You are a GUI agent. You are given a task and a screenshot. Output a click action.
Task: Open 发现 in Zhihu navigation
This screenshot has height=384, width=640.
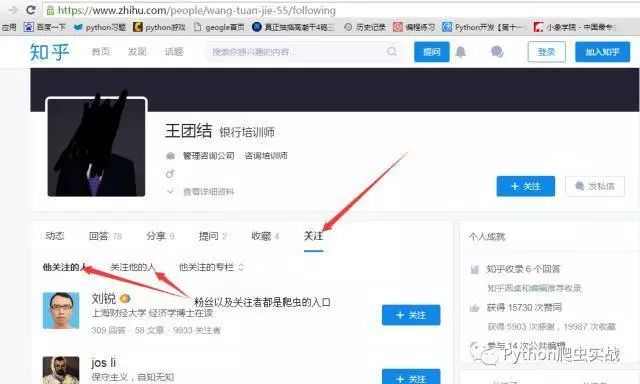[137, 51]
